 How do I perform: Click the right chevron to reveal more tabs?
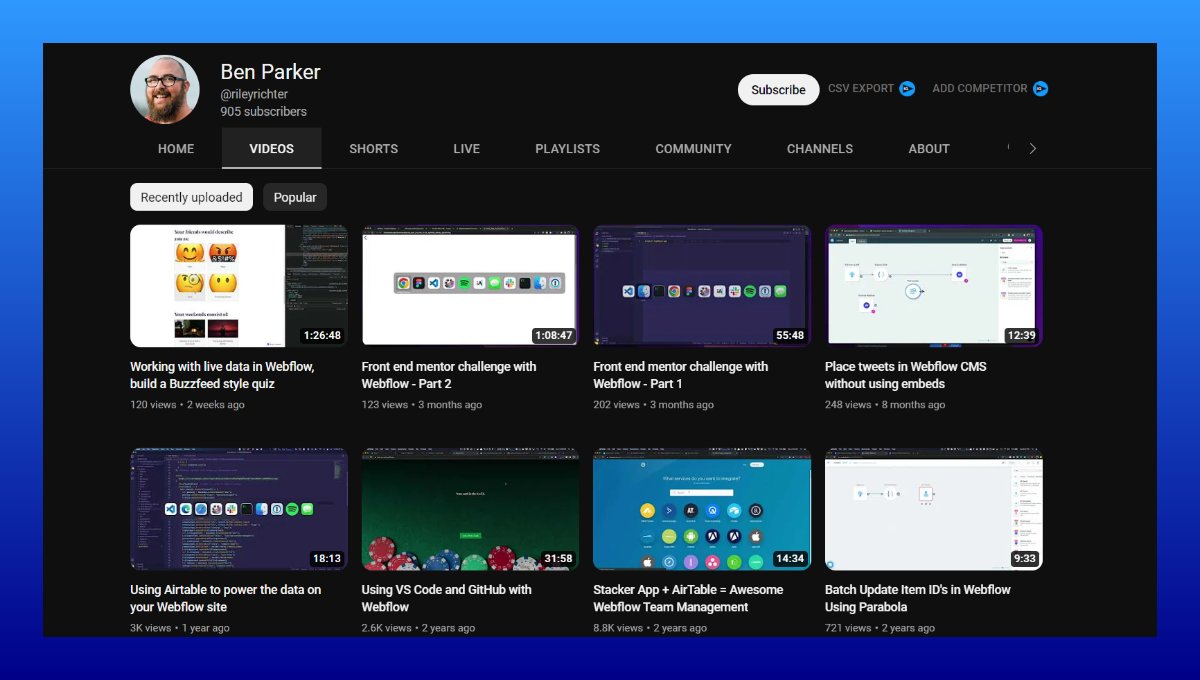[1032, 148]
